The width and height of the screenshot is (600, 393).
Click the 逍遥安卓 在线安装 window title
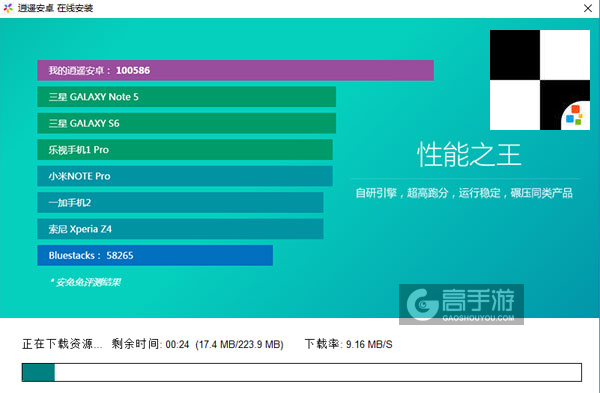[x=55, y=8]
